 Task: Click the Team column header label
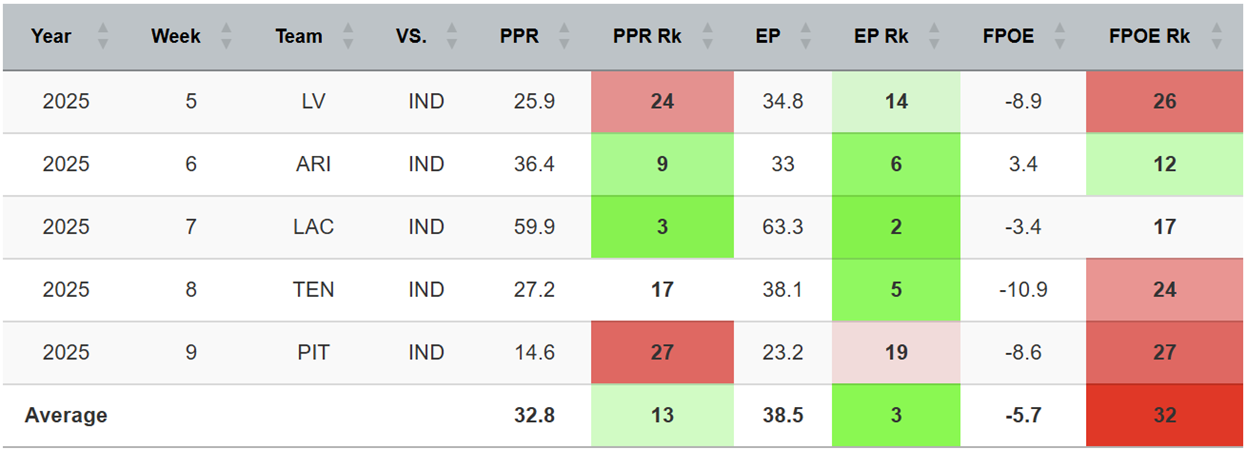pos(299,37)
